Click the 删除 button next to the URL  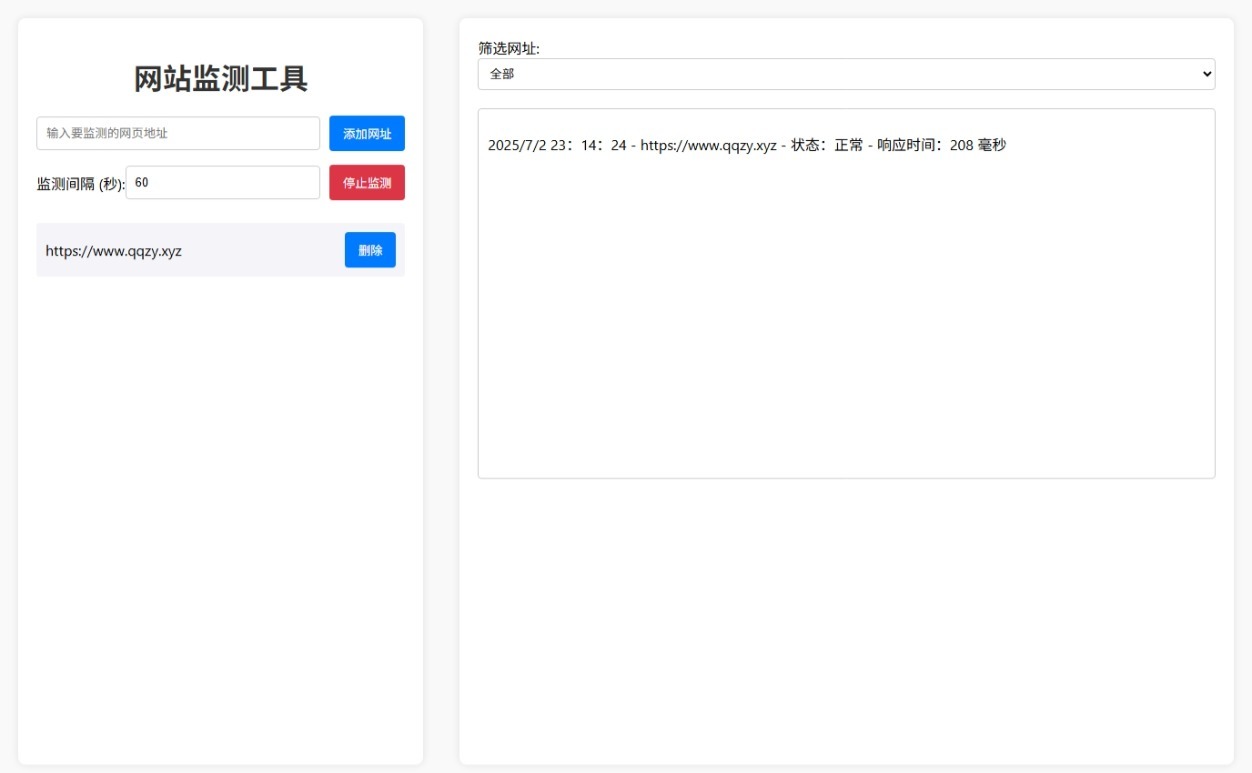(x=370, y=250)
